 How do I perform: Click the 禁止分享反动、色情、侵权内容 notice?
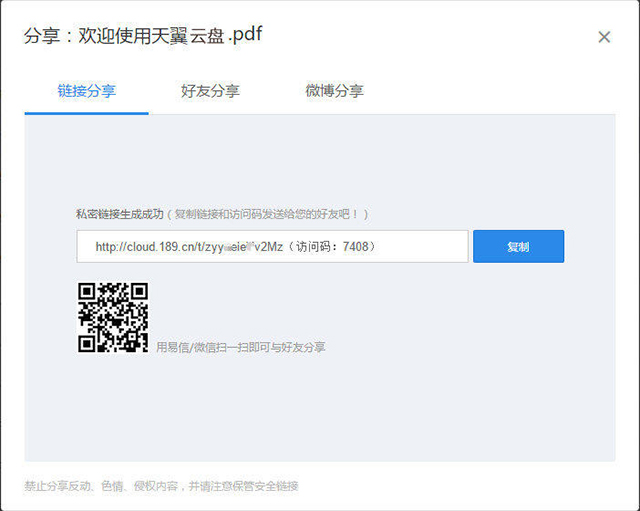pos(101,486)
